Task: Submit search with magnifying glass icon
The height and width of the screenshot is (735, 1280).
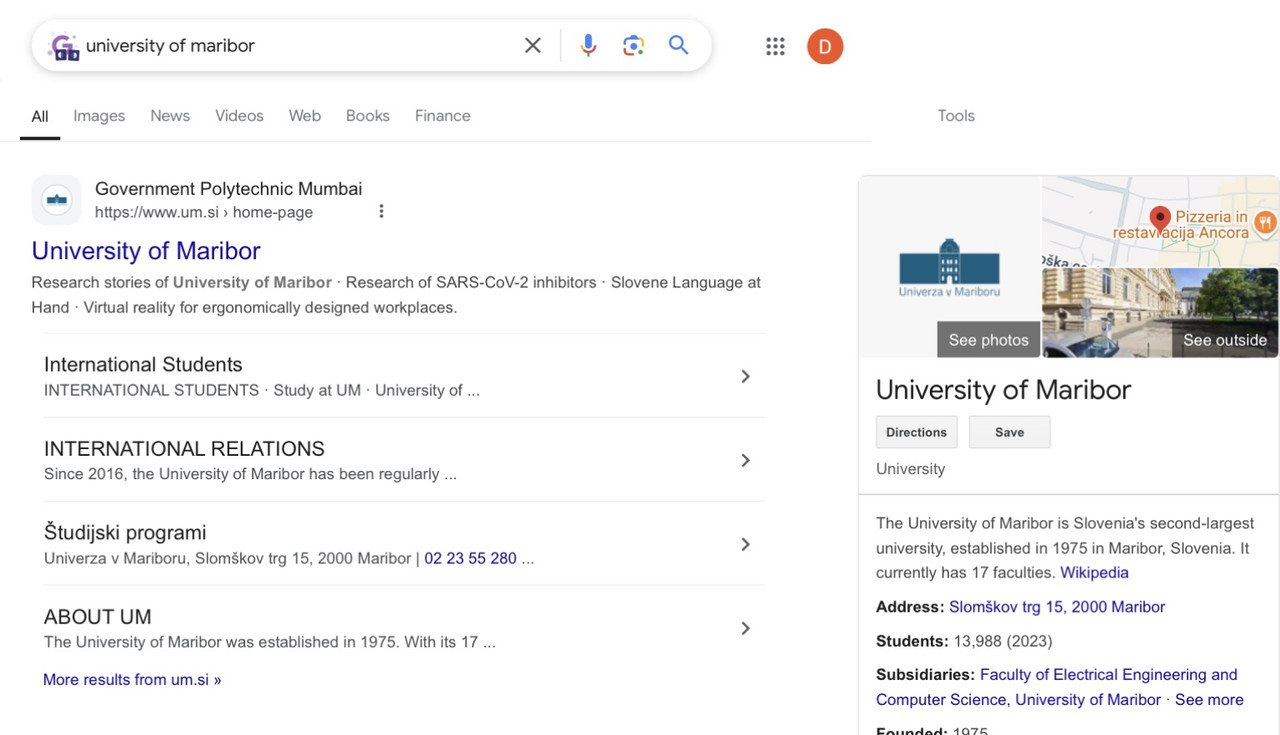Action: [679, 46]
